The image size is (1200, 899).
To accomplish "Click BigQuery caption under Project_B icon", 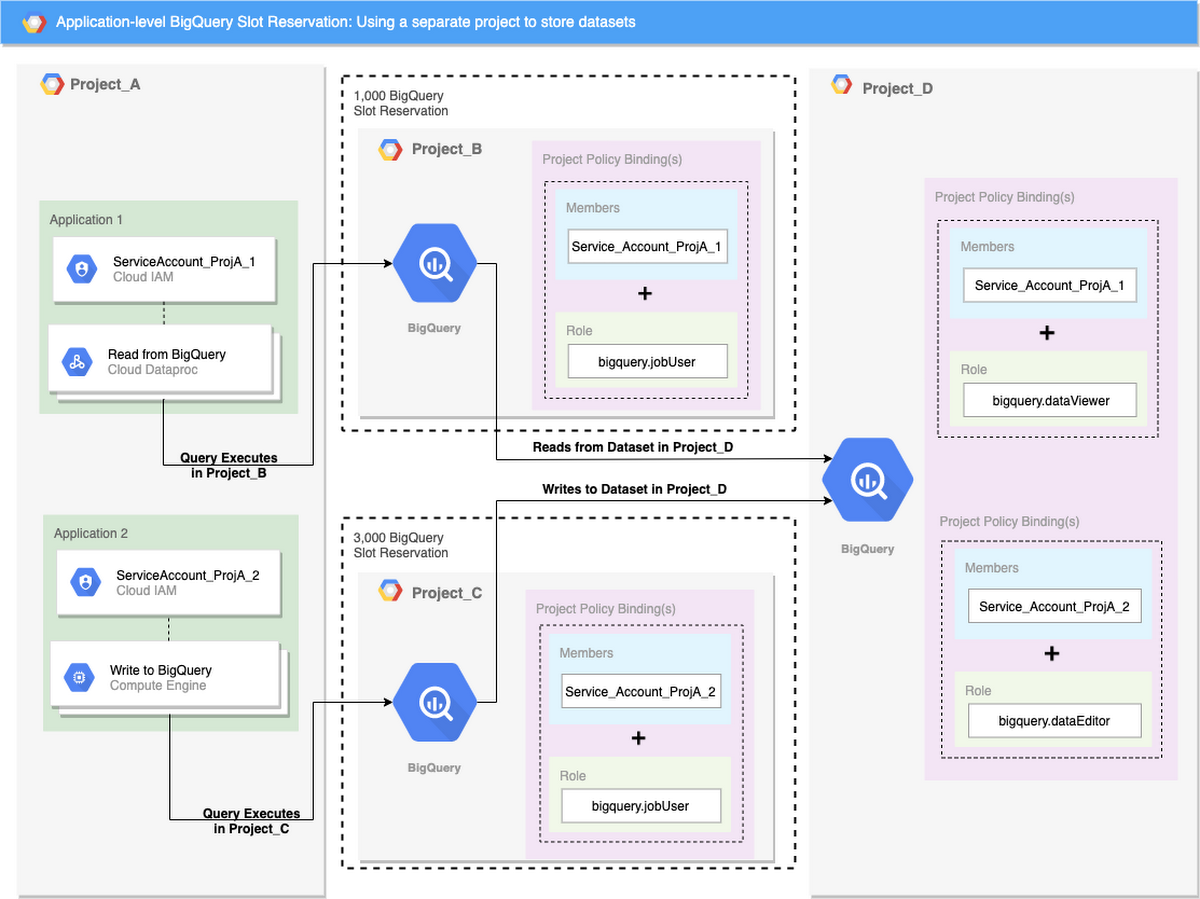I will tap(435, 327).
